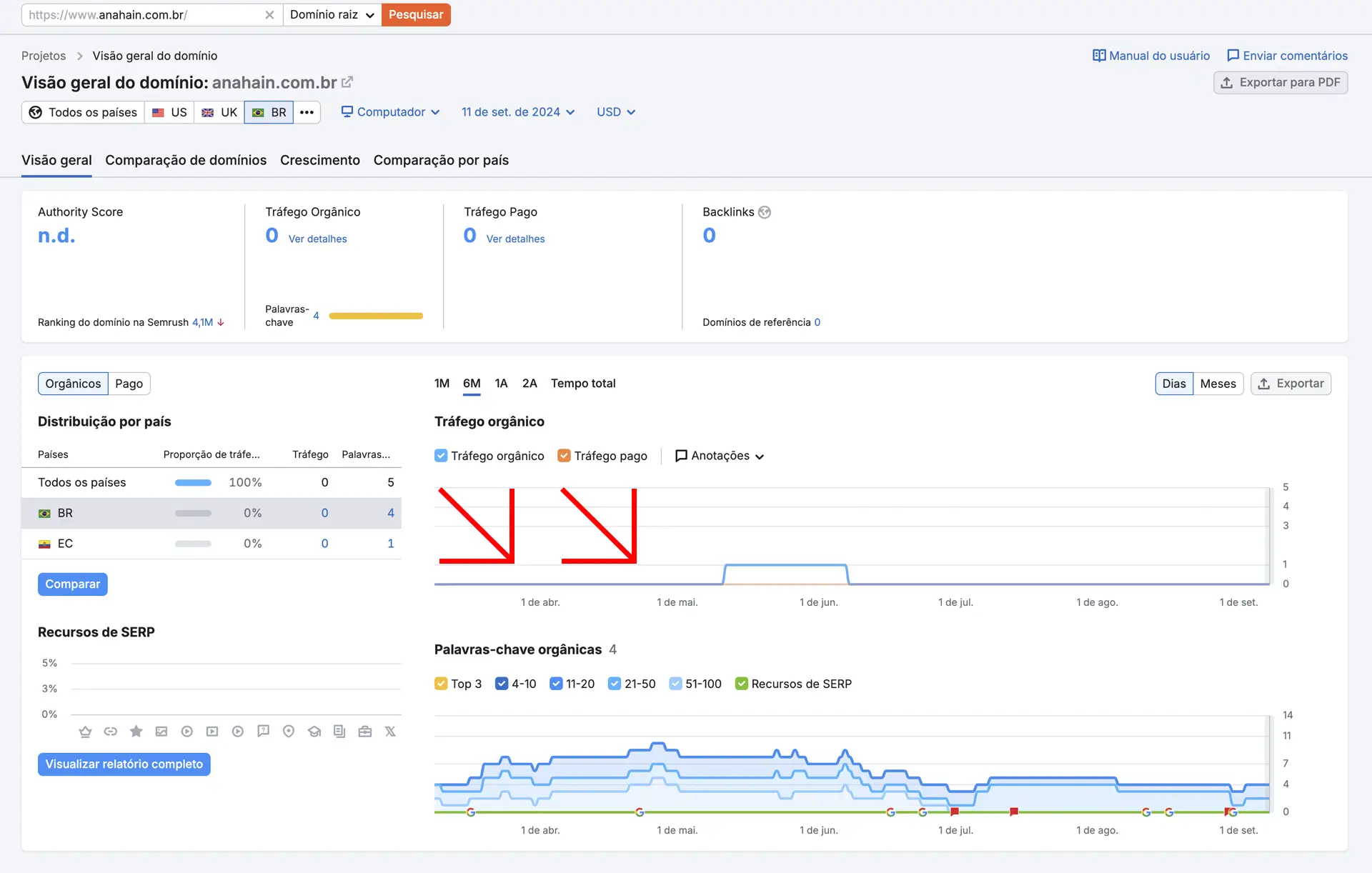Click Exportar para PDF button
This screenshot has width=1372, height=873.
[x=1281, y=83]
